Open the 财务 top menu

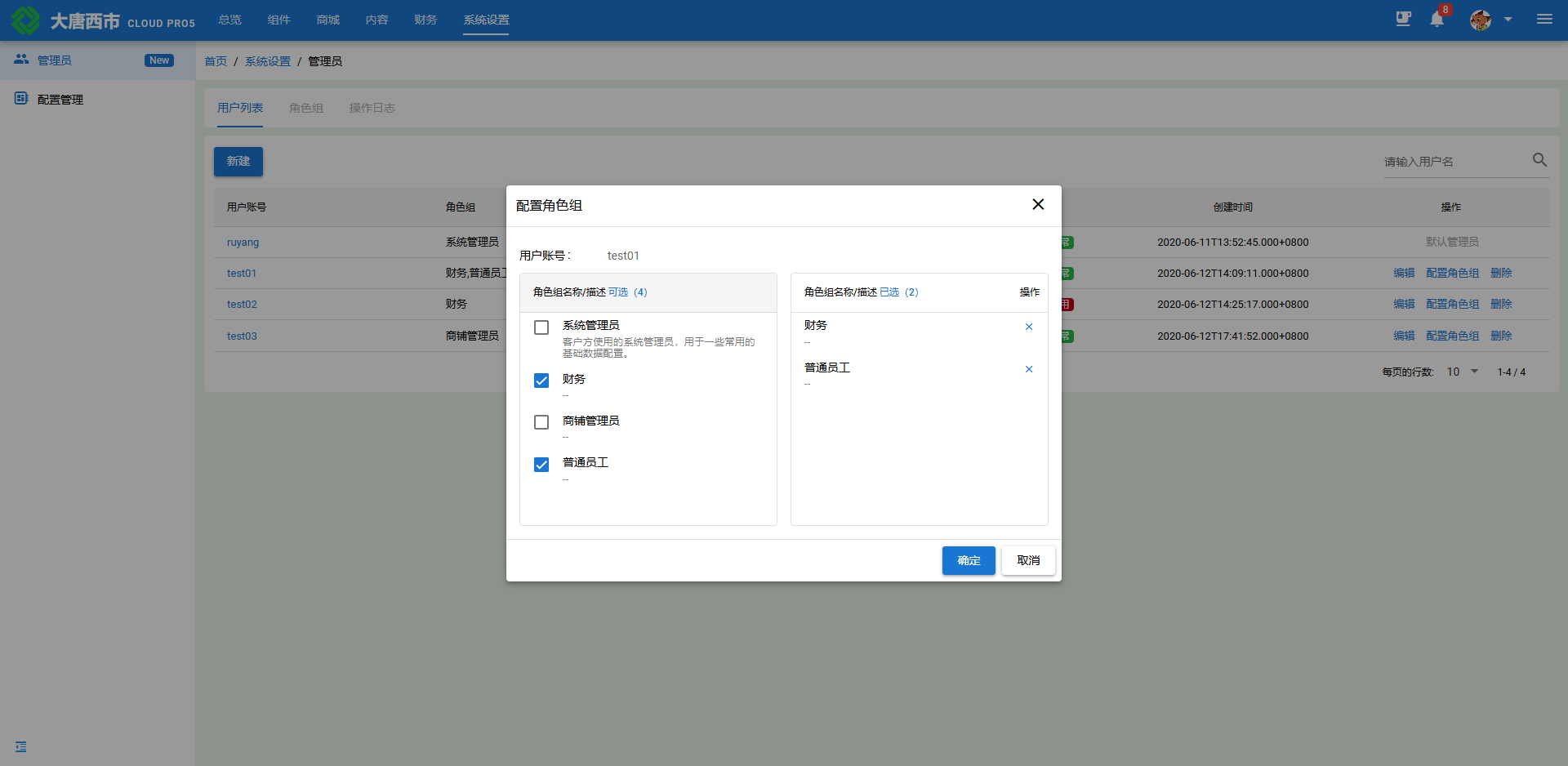[425, 20]
